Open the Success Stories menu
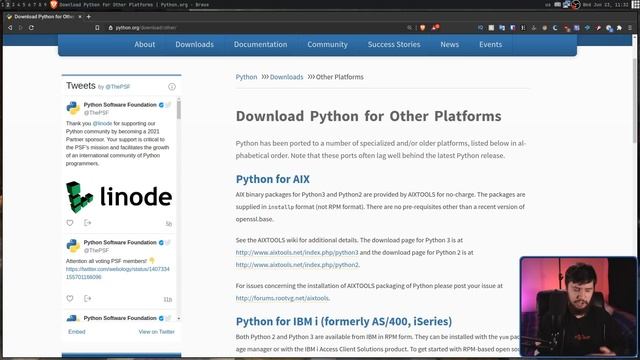Viewport: 640px width, 360px height. coord(394,44)
